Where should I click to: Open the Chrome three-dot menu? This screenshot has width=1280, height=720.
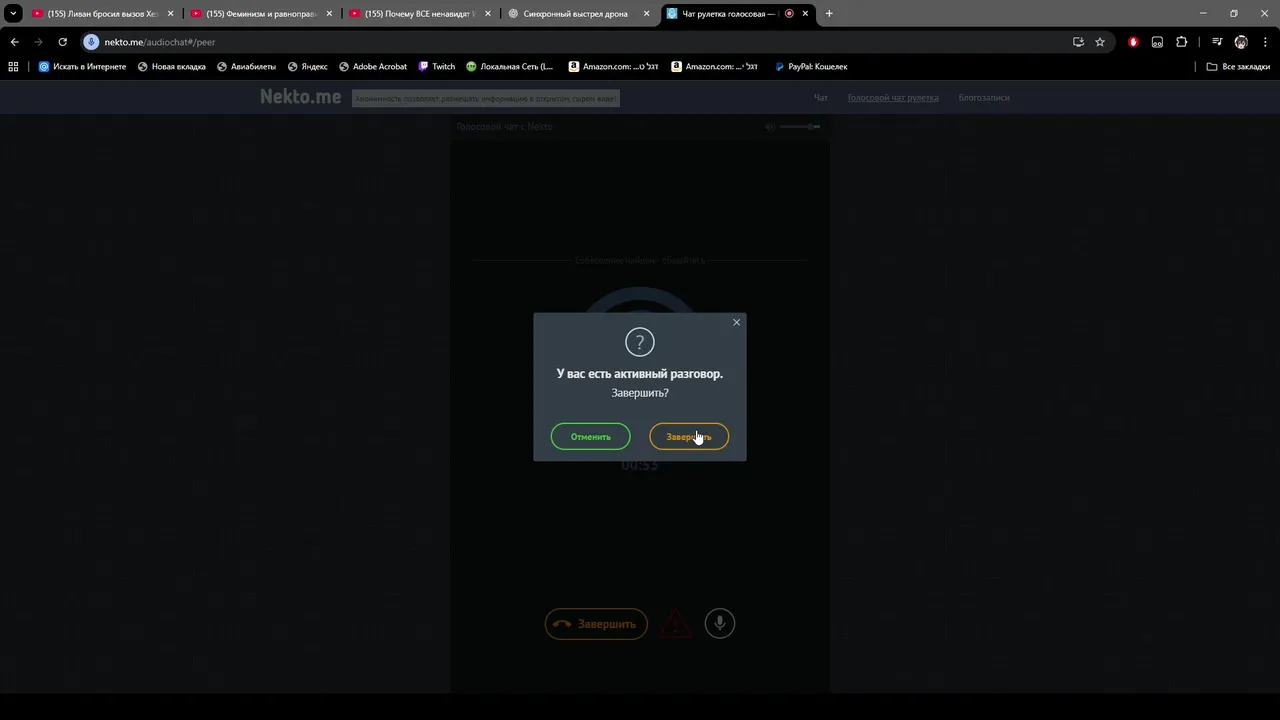click(1265, 42)
